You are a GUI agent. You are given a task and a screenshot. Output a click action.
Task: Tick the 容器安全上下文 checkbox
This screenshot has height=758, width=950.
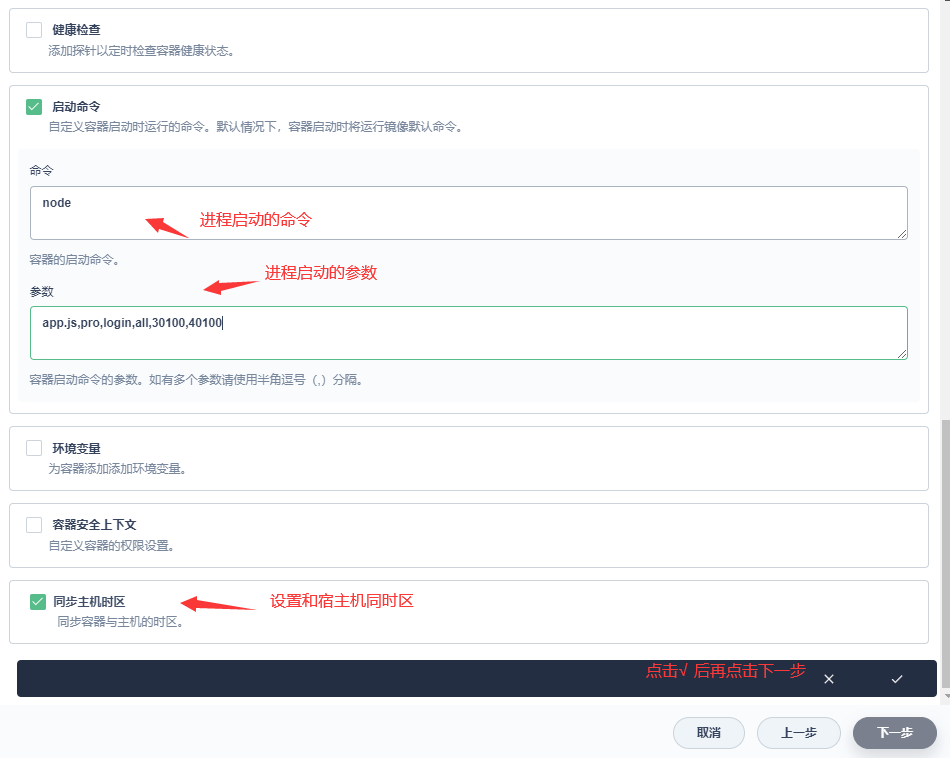pos(34,524)
